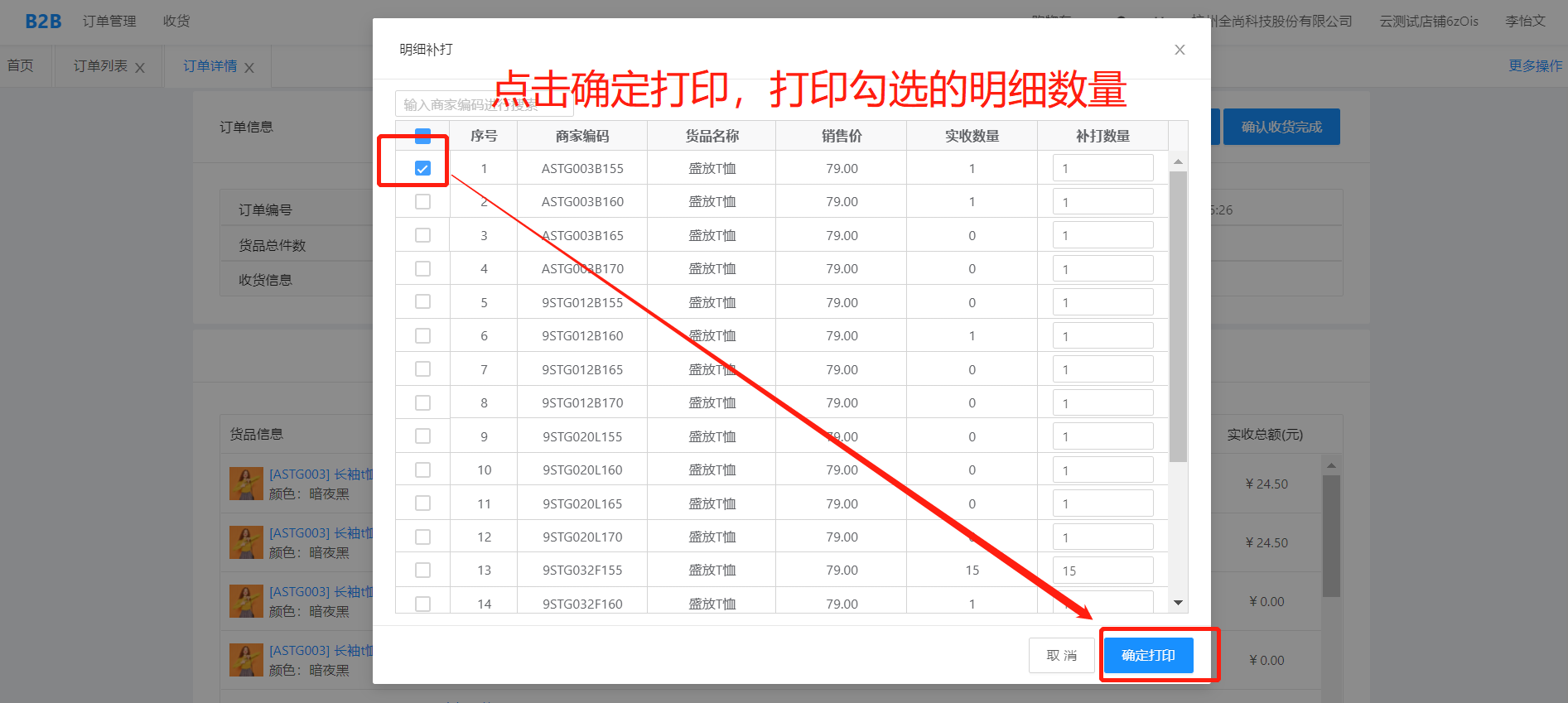Viewport: 1568px width, 703px height.
Task: Click the scroll up arrow of the 货品信息 list
Action: point(1331,465)
